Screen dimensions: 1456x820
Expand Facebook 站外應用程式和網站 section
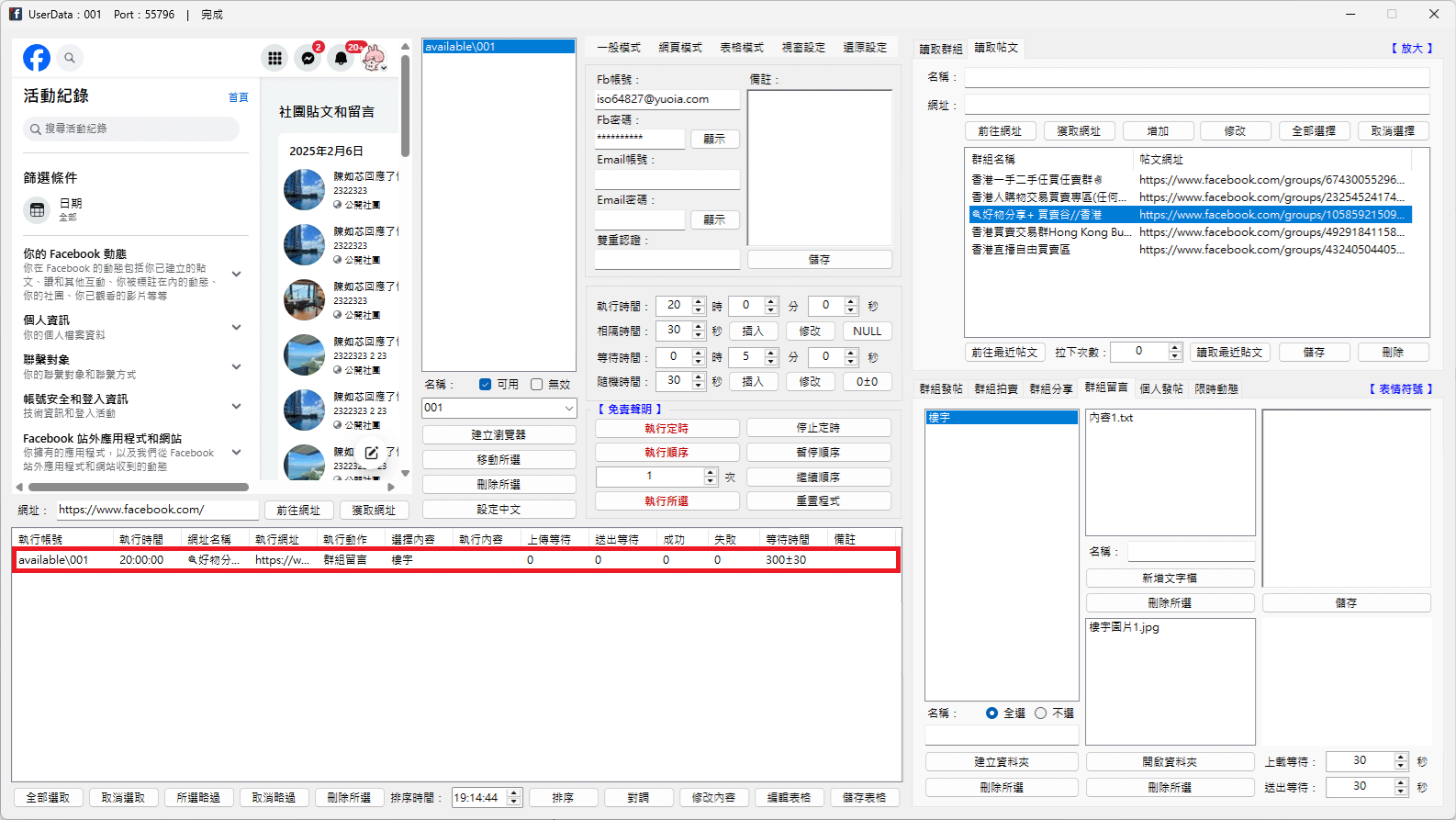[x=237, y=452]
